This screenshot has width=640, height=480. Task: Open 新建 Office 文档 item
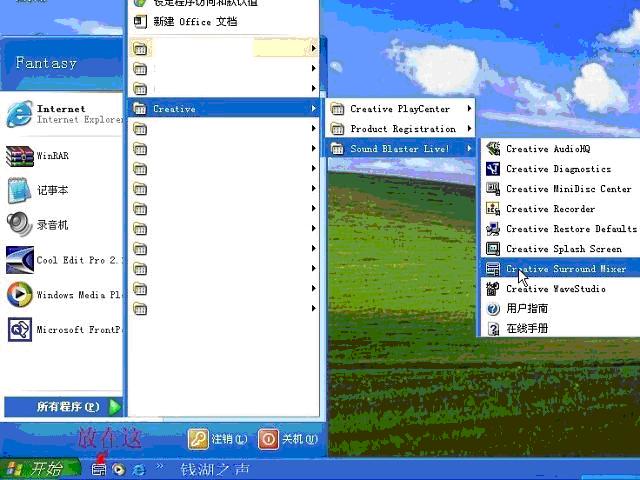pyautogui.click(x=194, y=21)
